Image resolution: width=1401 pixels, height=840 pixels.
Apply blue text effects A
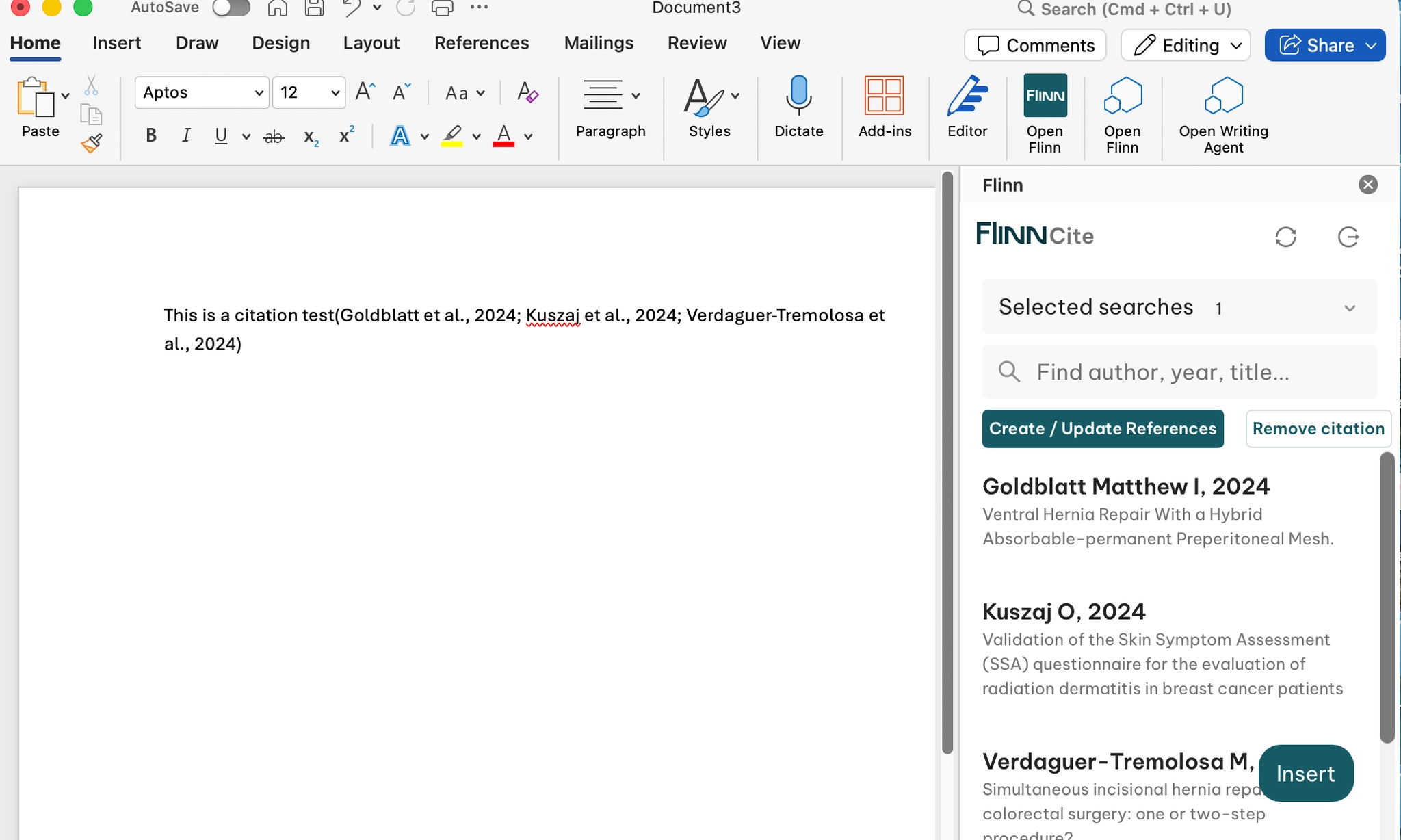coord(400,135)
